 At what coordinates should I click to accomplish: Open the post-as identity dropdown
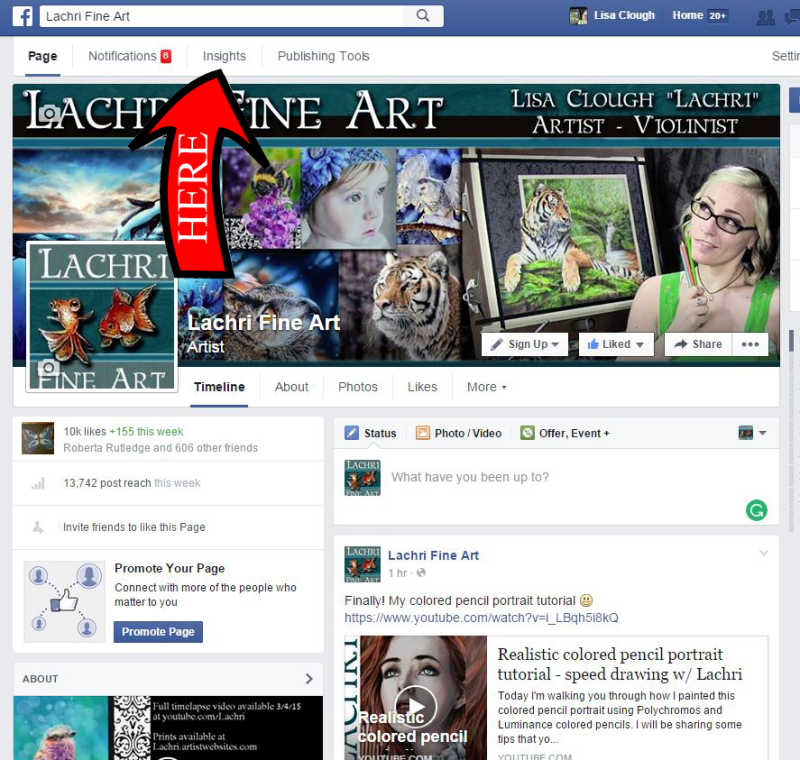pos(753,433)
